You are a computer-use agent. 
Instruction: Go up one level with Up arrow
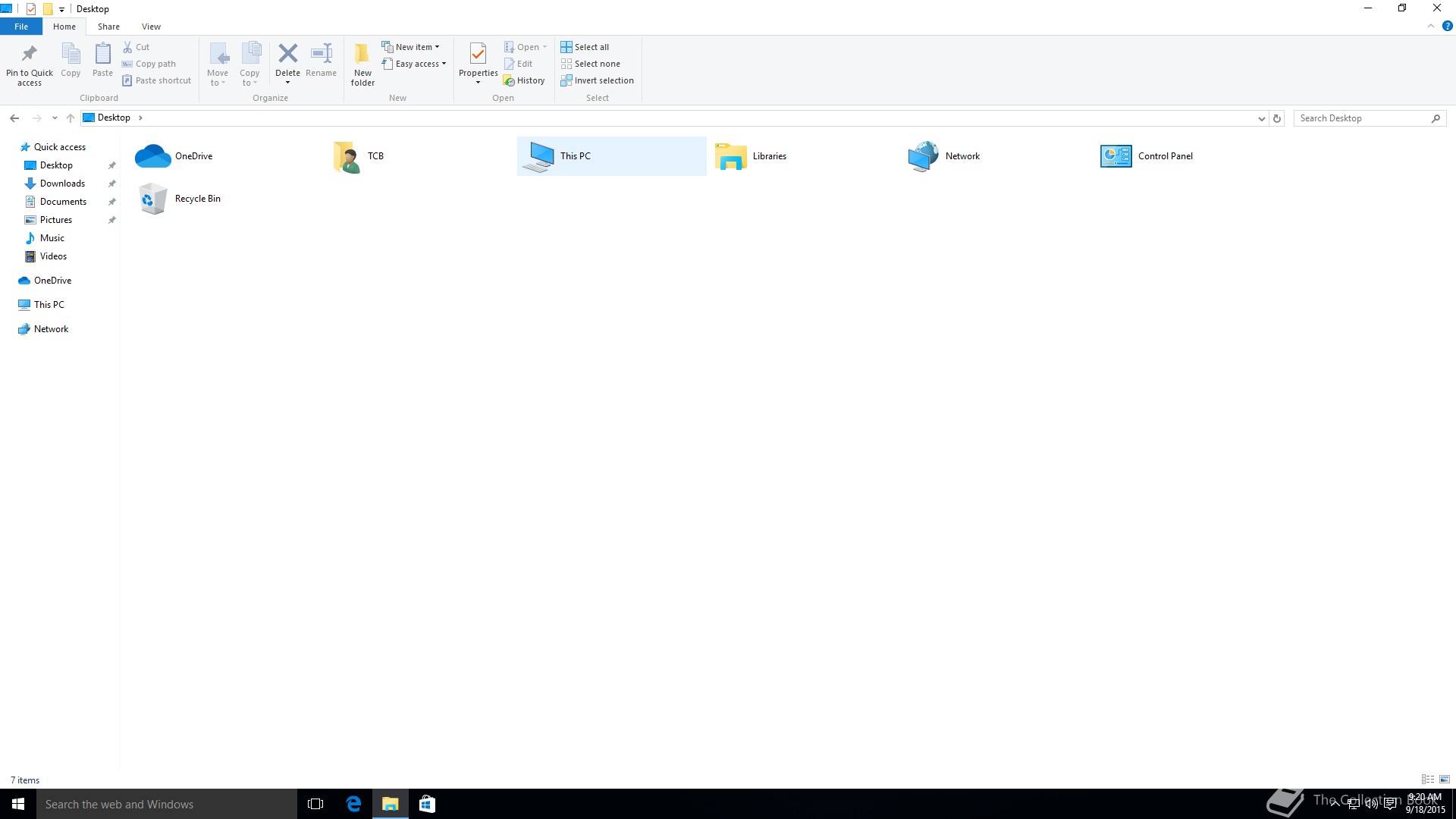pos(71,118)
